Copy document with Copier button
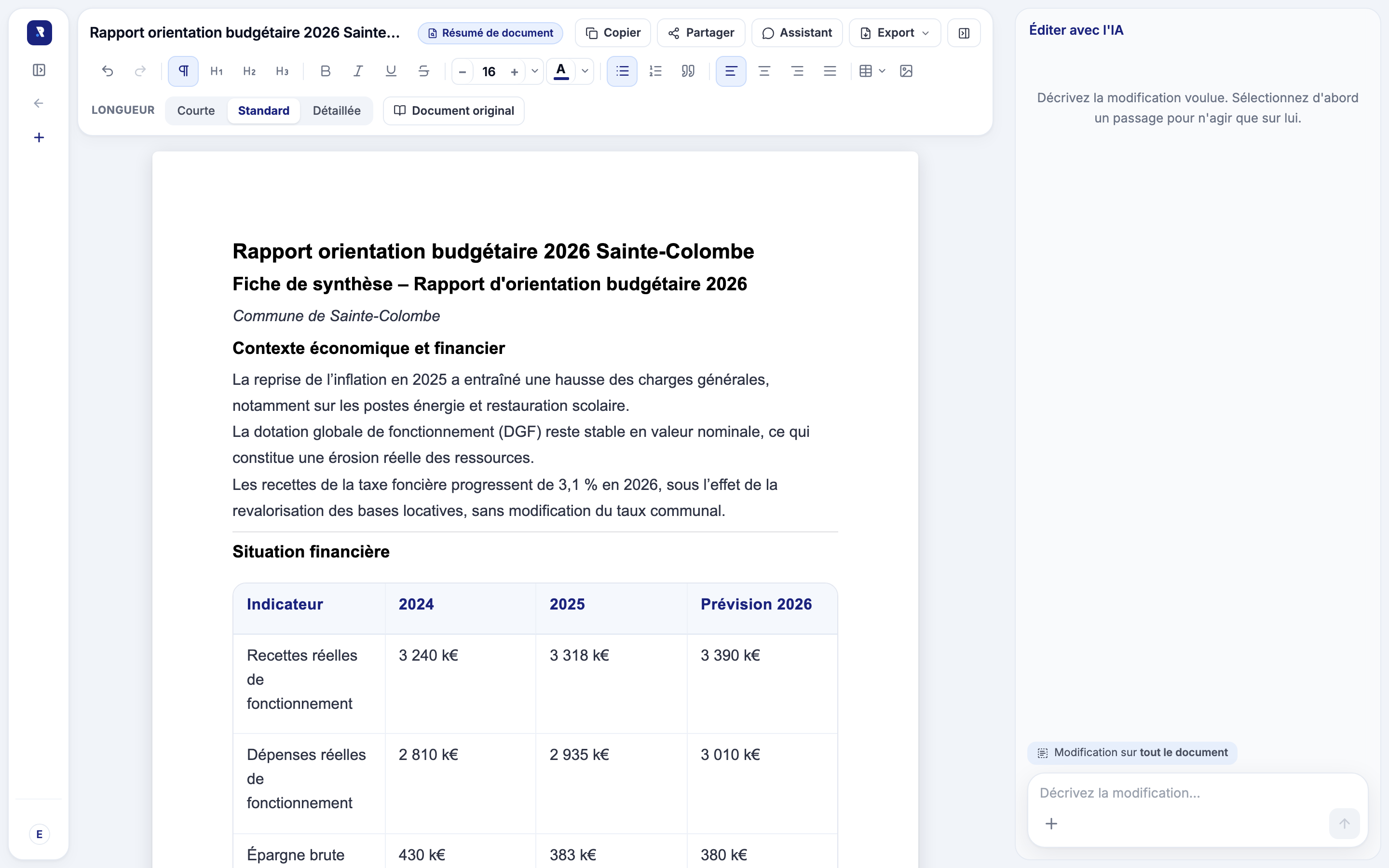Viewport: 1389px width, 868px height. pos(613,33)
